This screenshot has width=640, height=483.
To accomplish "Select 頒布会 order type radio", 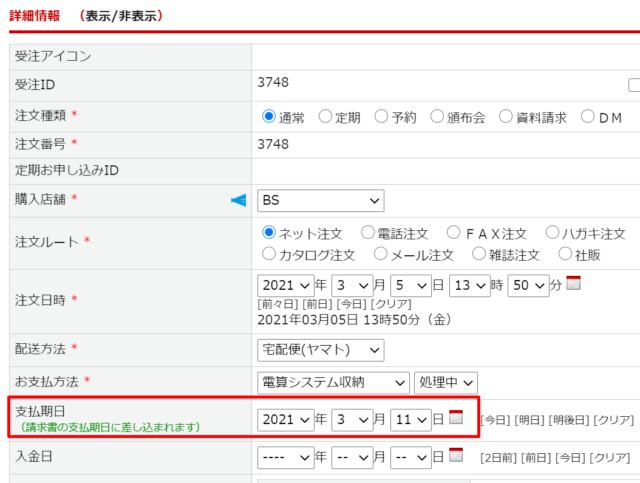I will coord(437,116).
